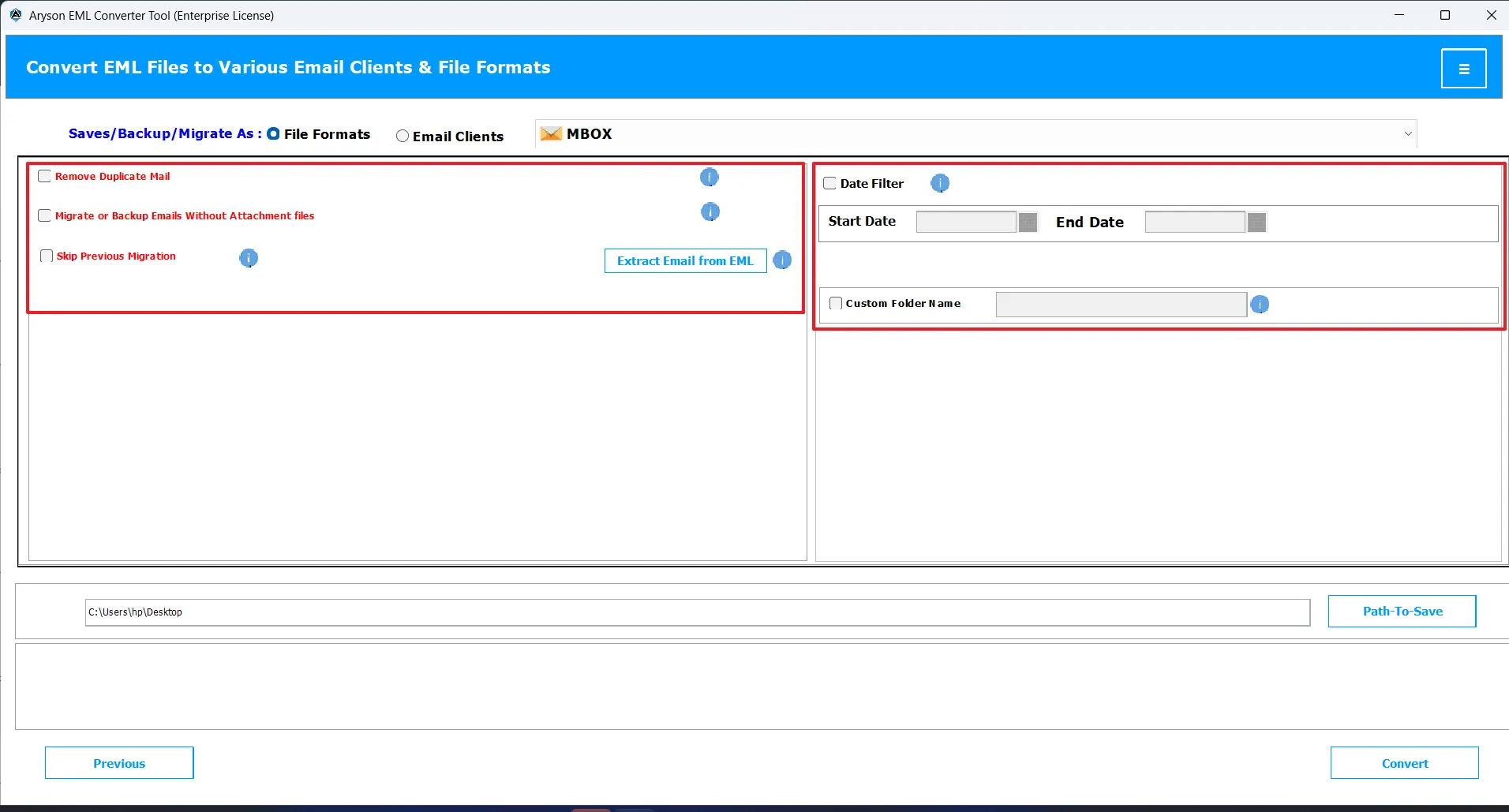Click the Convert button
The width and height of the screenshot is (1509, 812).
pyautogui.click(x=1404, y=763)
